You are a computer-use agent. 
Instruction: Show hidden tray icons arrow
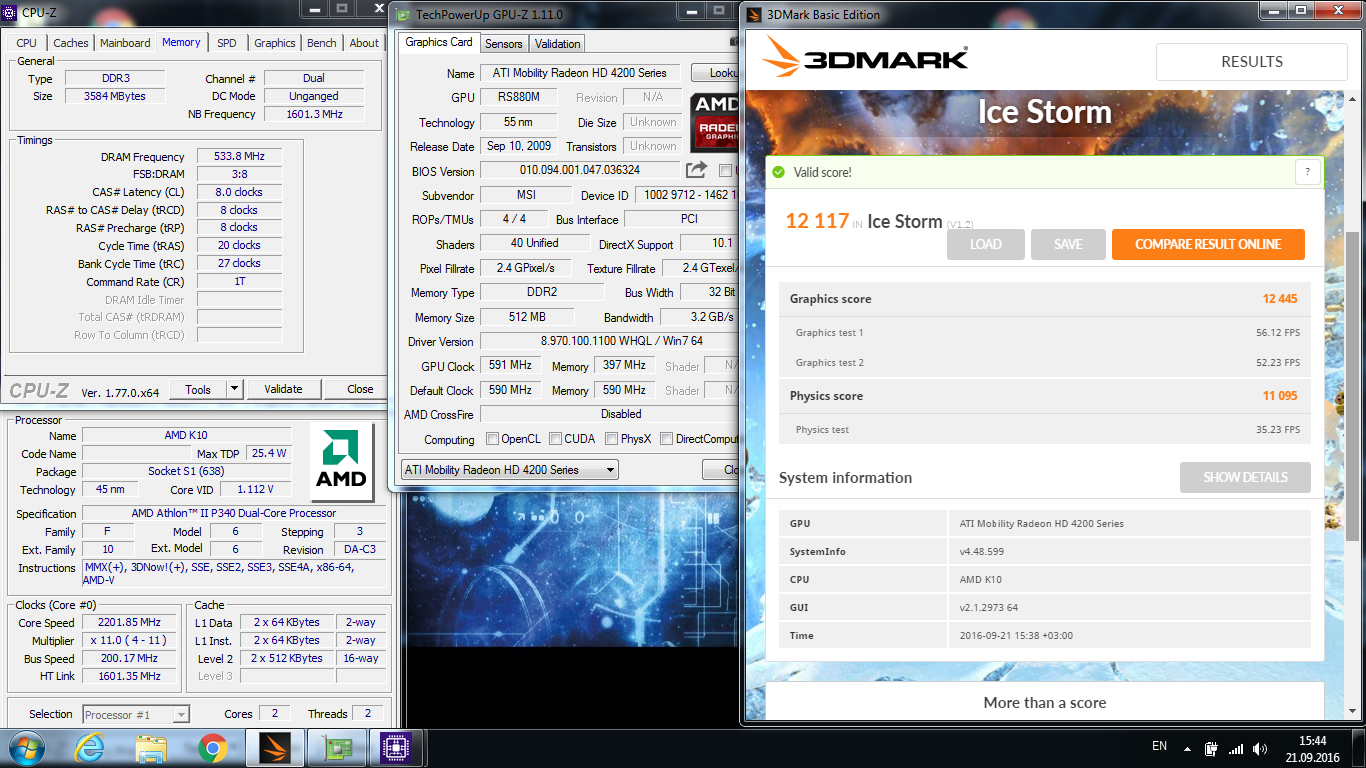(1187, 748)
